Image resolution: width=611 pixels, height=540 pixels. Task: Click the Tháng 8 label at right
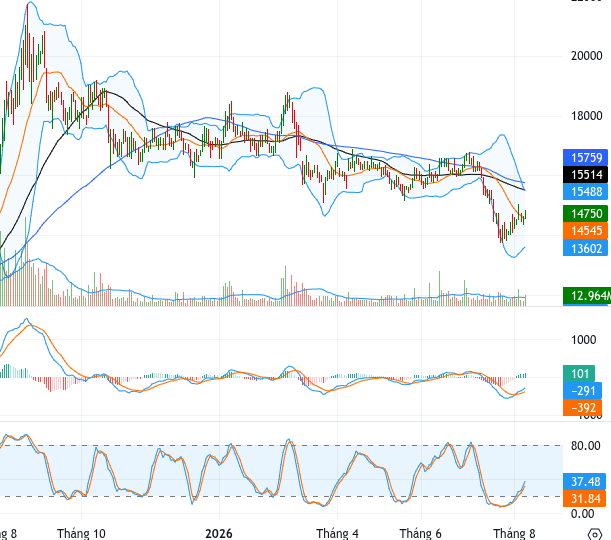(x=514, y=533)
